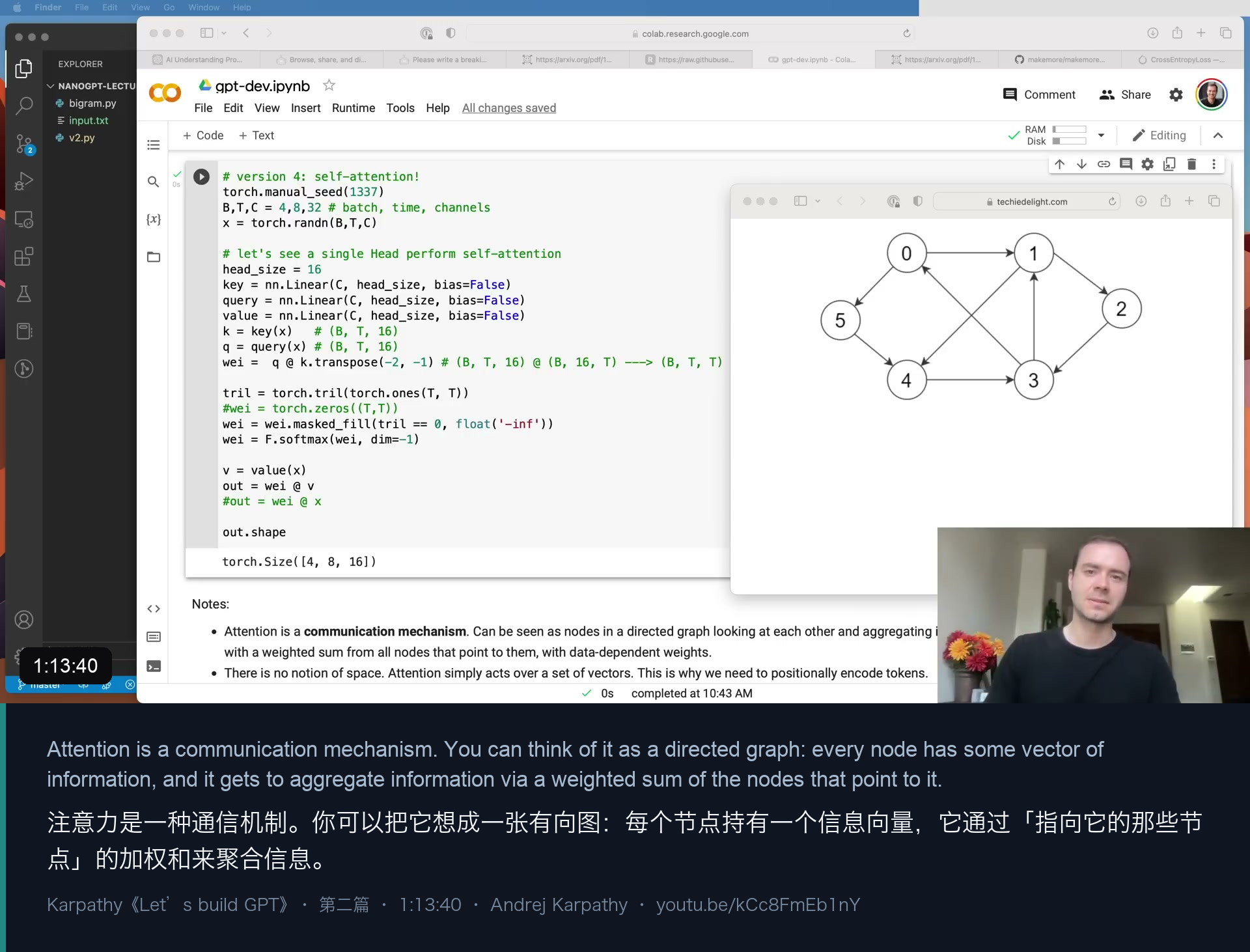Open Window menu in macOS menu bar

[x=204, y=7]
